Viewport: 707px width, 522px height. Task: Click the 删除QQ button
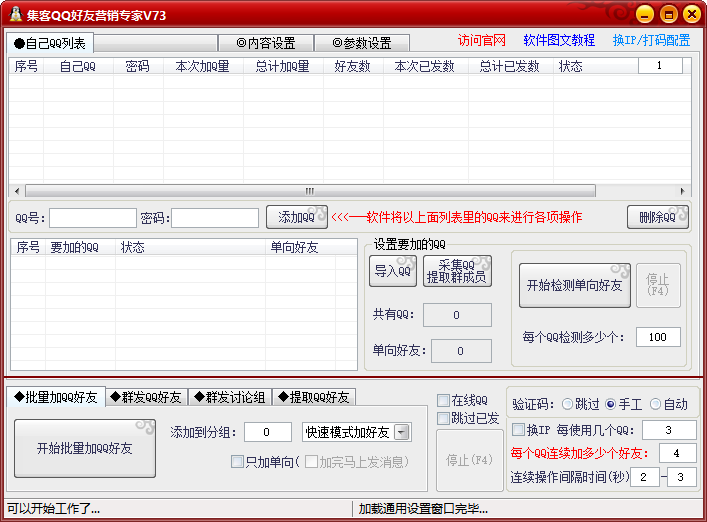pyautogui.click(x=657, y=217)
